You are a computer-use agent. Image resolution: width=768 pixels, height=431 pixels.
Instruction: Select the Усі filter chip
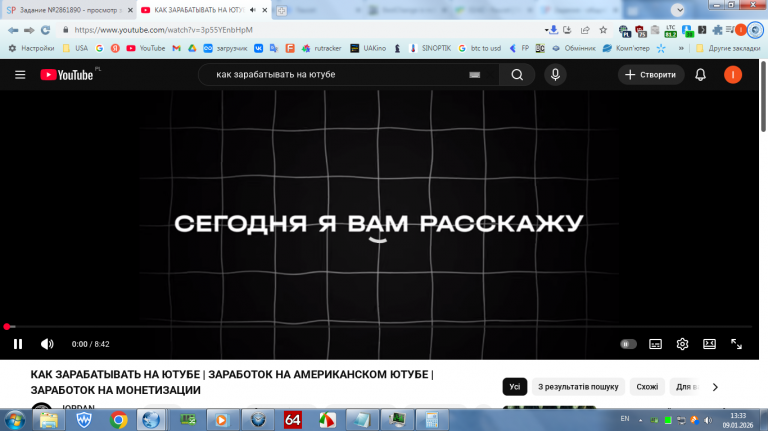point(514,387)
